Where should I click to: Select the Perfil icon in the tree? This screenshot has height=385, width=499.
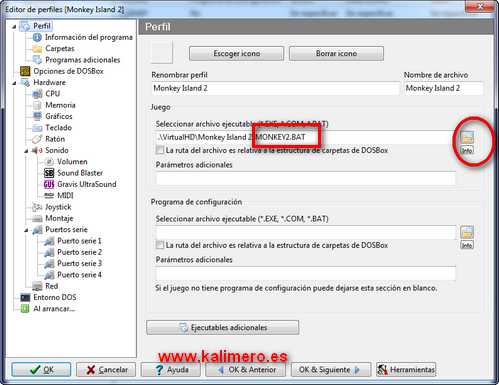coord(25,26)
